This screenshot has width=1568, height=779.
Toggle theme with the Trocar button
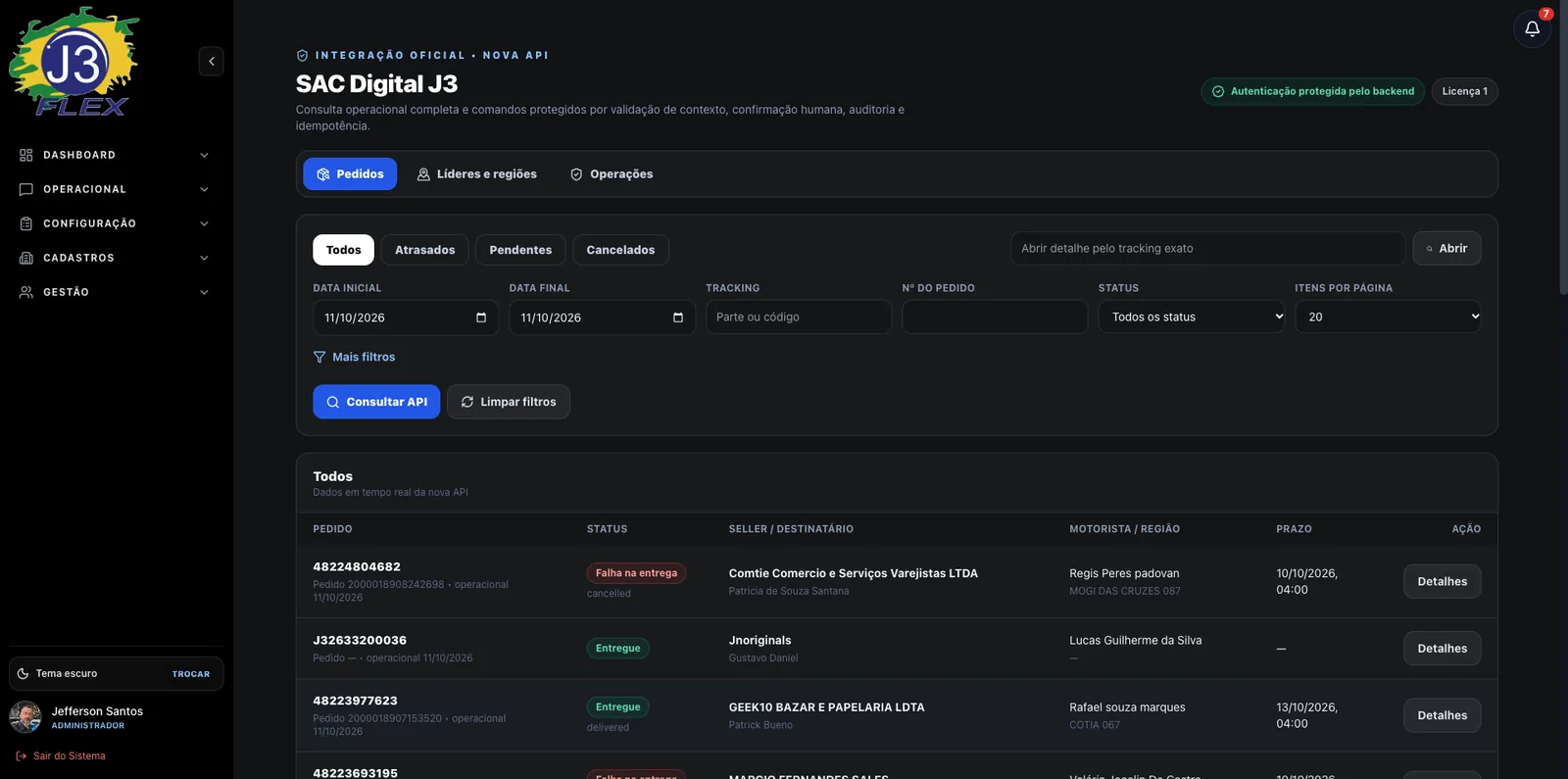(x=191, y=674)
